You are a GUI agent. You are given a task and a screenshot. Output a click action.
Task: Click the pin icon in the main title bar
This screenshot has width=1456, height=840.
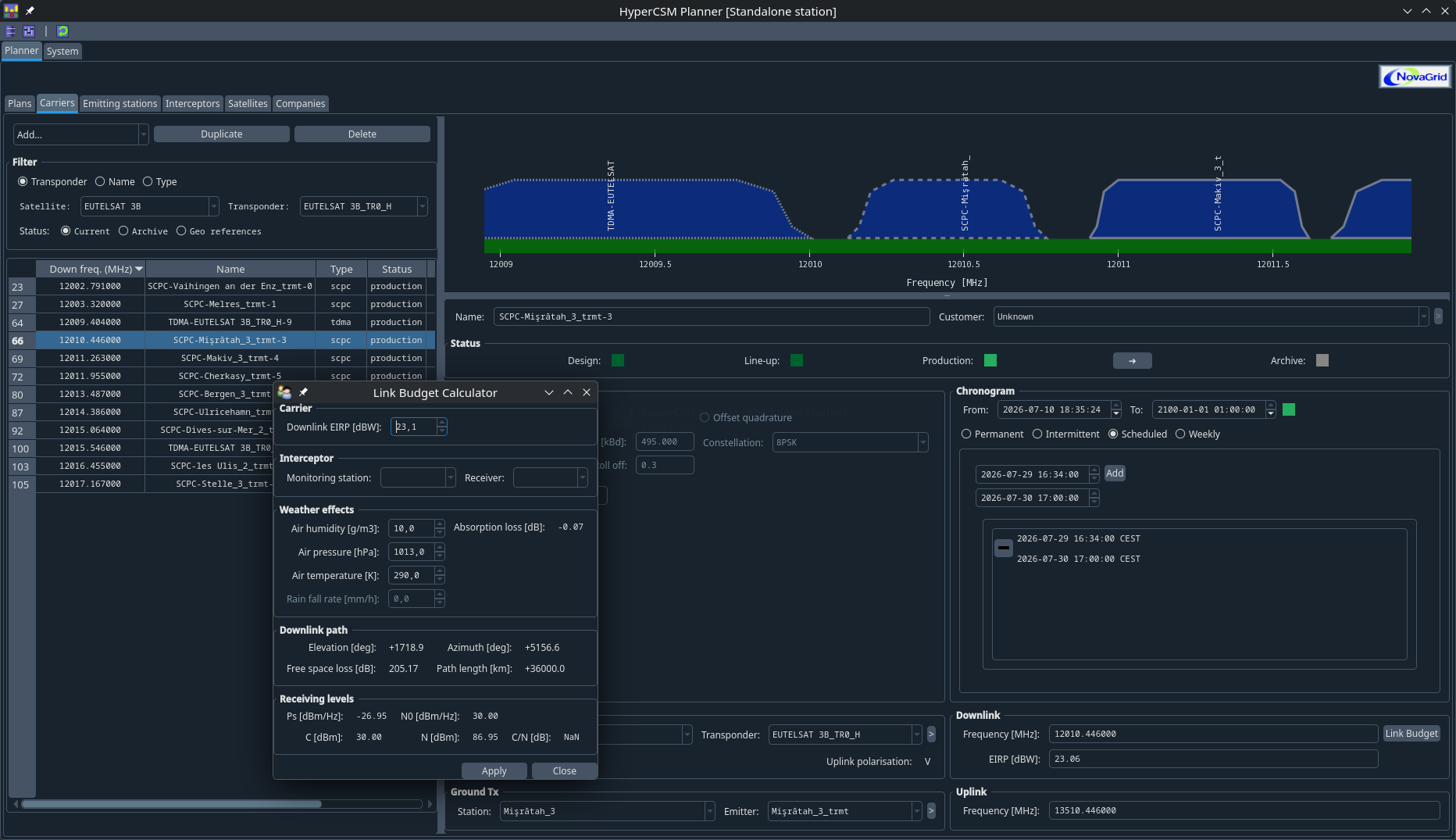tap(30, 11)
